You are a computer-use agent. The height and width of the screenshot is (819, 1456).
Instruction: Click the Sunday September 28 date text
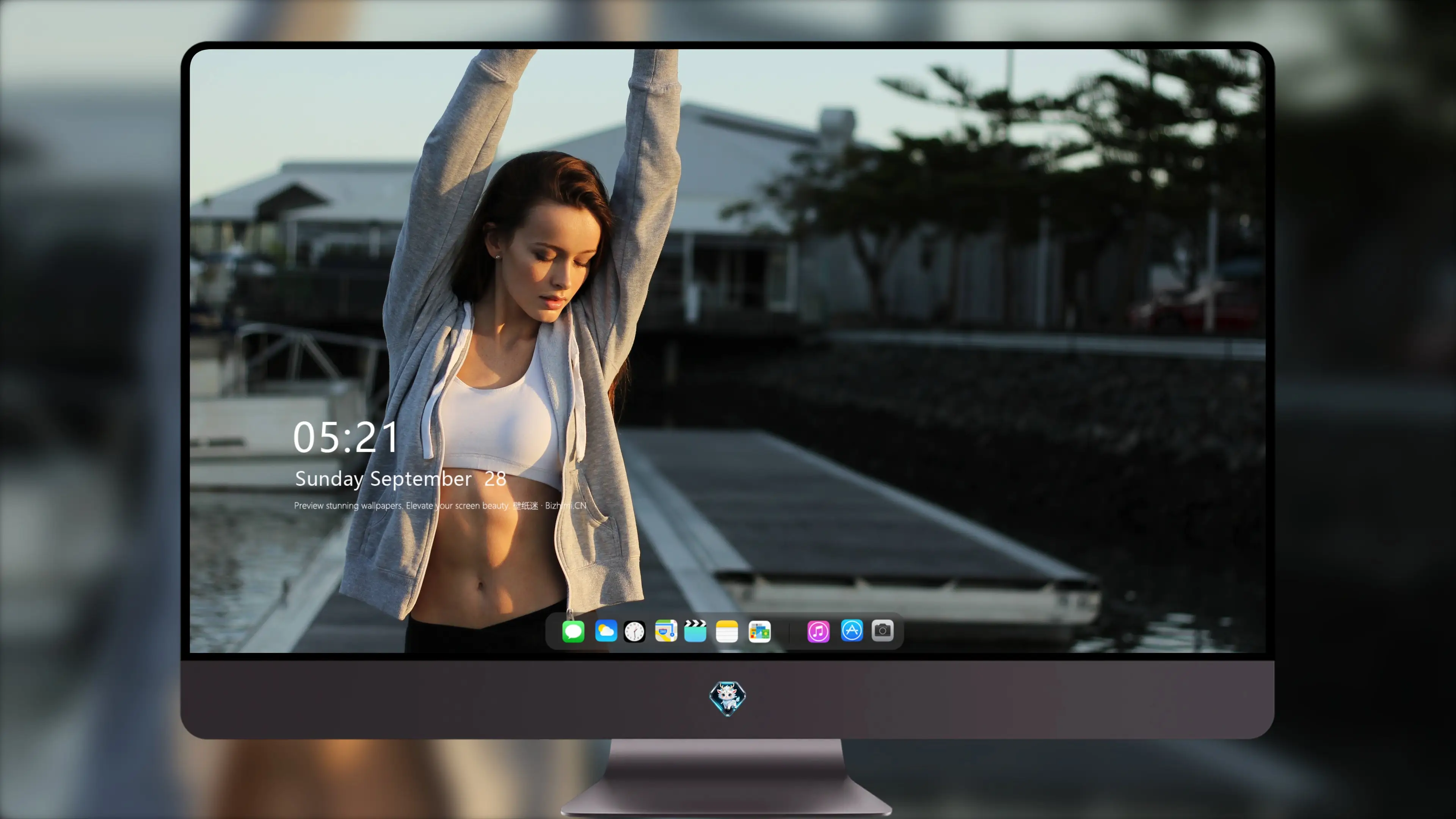[401, 479]
